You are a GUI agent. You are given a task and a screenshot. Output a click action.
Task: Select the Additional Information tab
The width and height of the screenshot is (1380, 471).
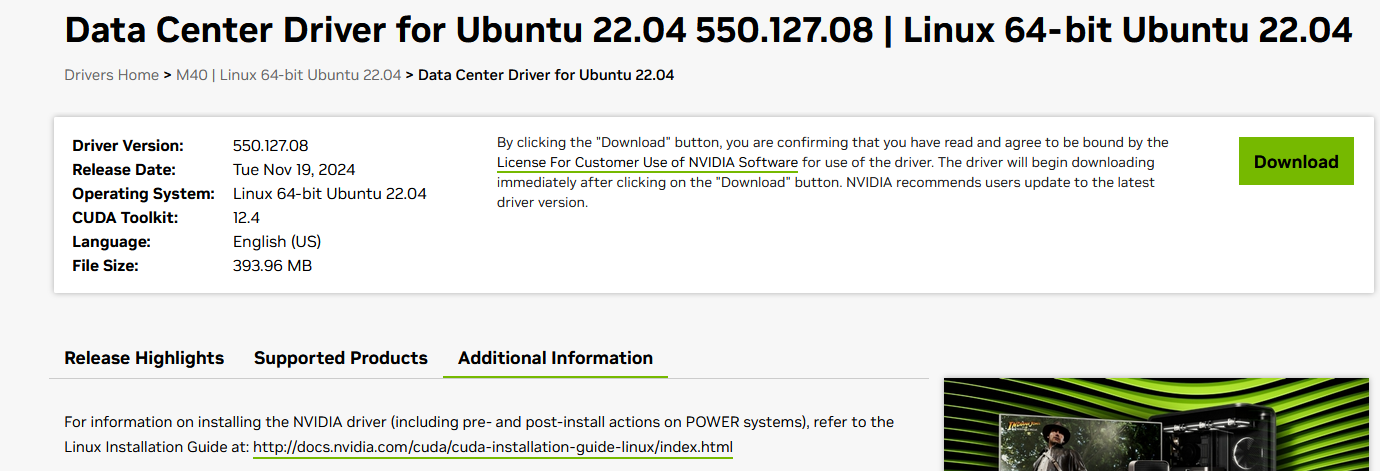[x=555, y=358]
